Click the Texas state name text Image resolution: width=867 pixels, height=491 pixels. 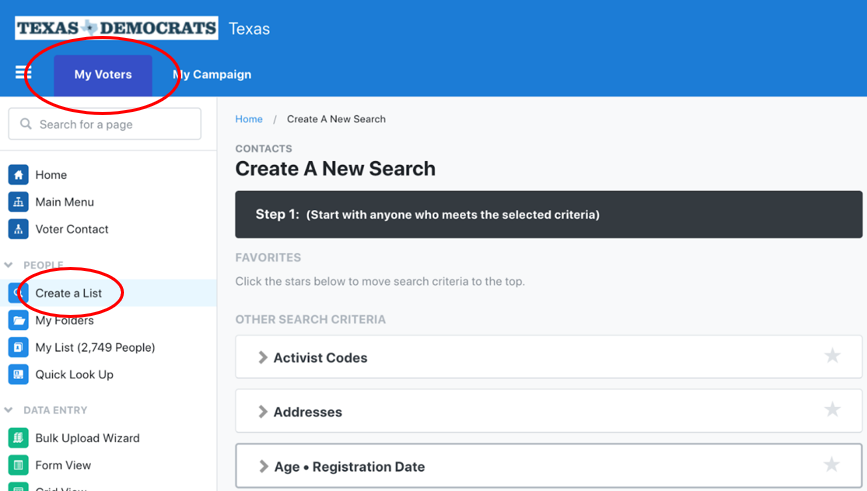[x=249, y=29]
